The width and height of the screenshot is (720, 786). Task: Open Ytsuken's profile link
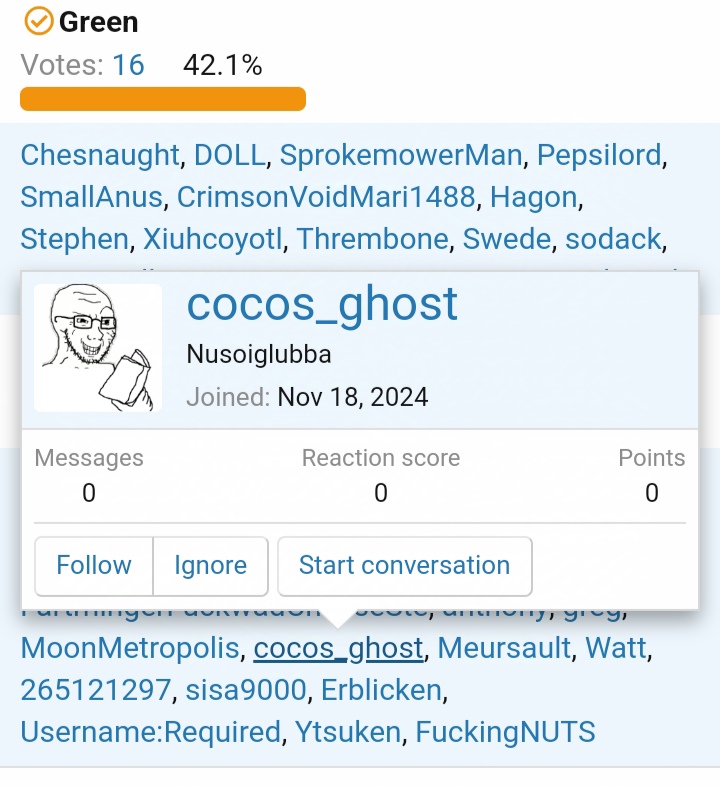pos(348,732)
